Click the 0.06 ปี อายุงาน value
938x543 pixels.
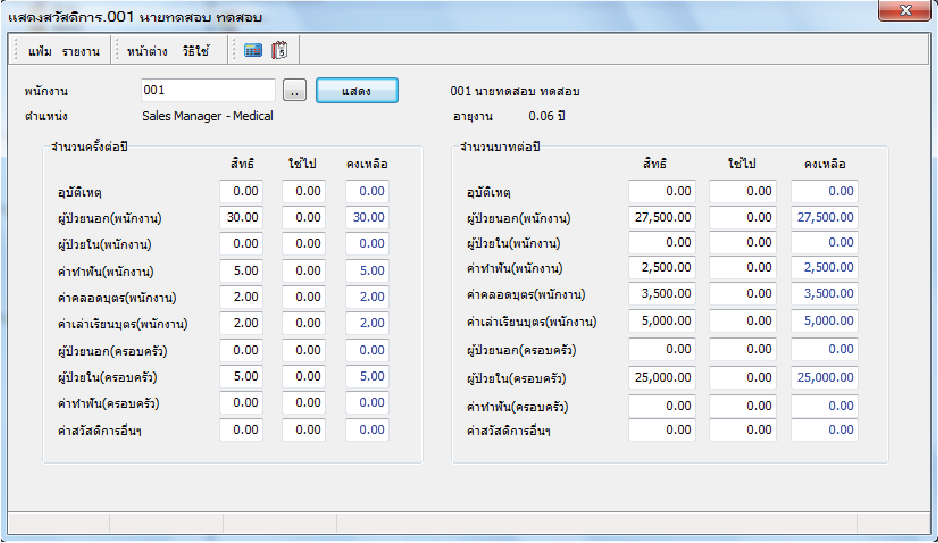(x=547, y=115)
